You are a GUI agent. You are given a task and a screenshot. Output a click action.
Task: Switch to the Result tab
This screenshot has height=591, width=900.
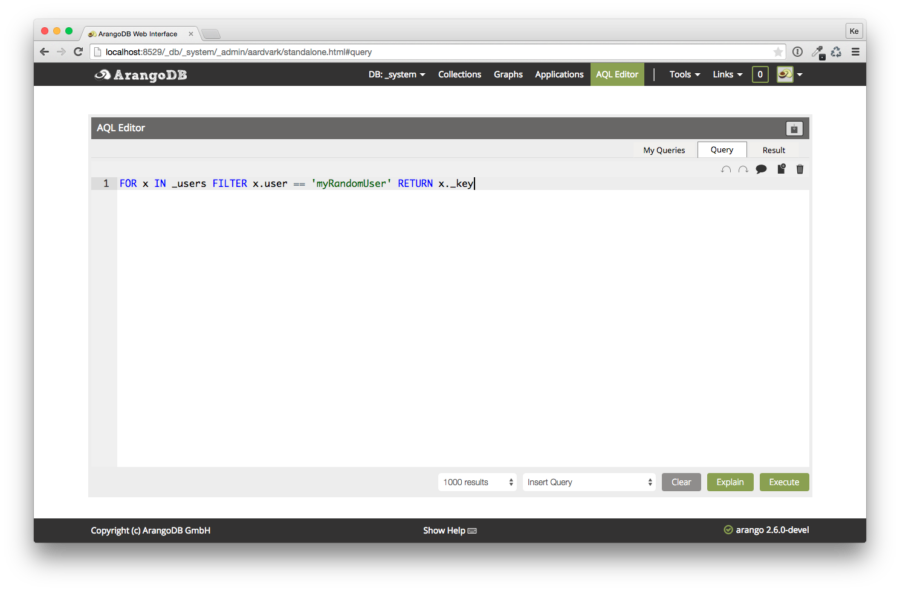click(773, 150)
